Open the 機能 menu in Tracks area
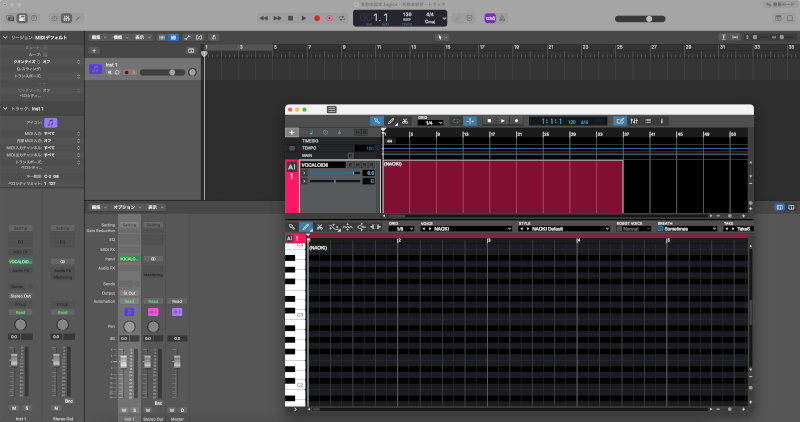Screen dimensions: 800x422 click(120, 37)
